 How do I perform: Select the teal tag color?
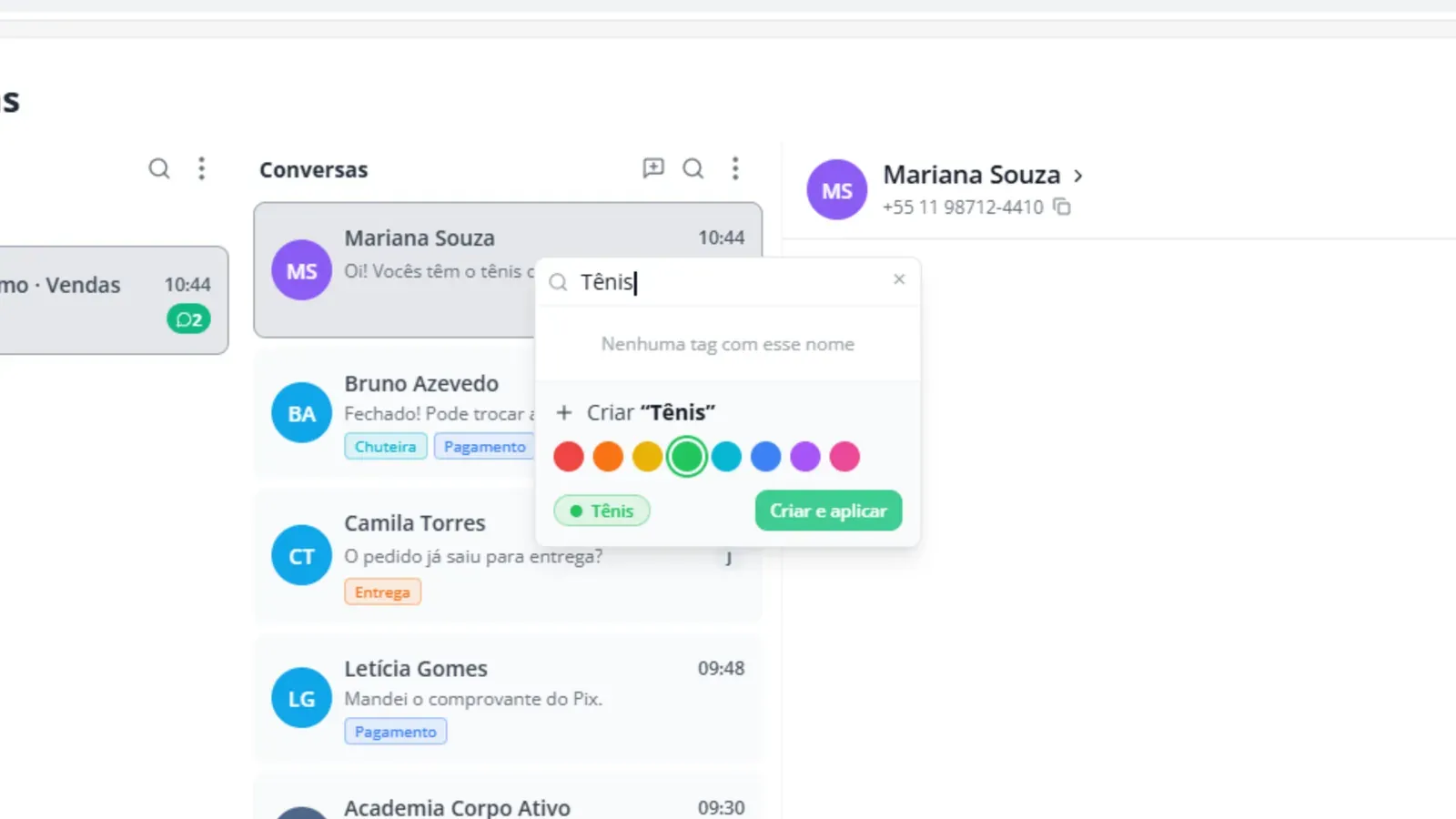pyautogui.click(x=726, y=456)
